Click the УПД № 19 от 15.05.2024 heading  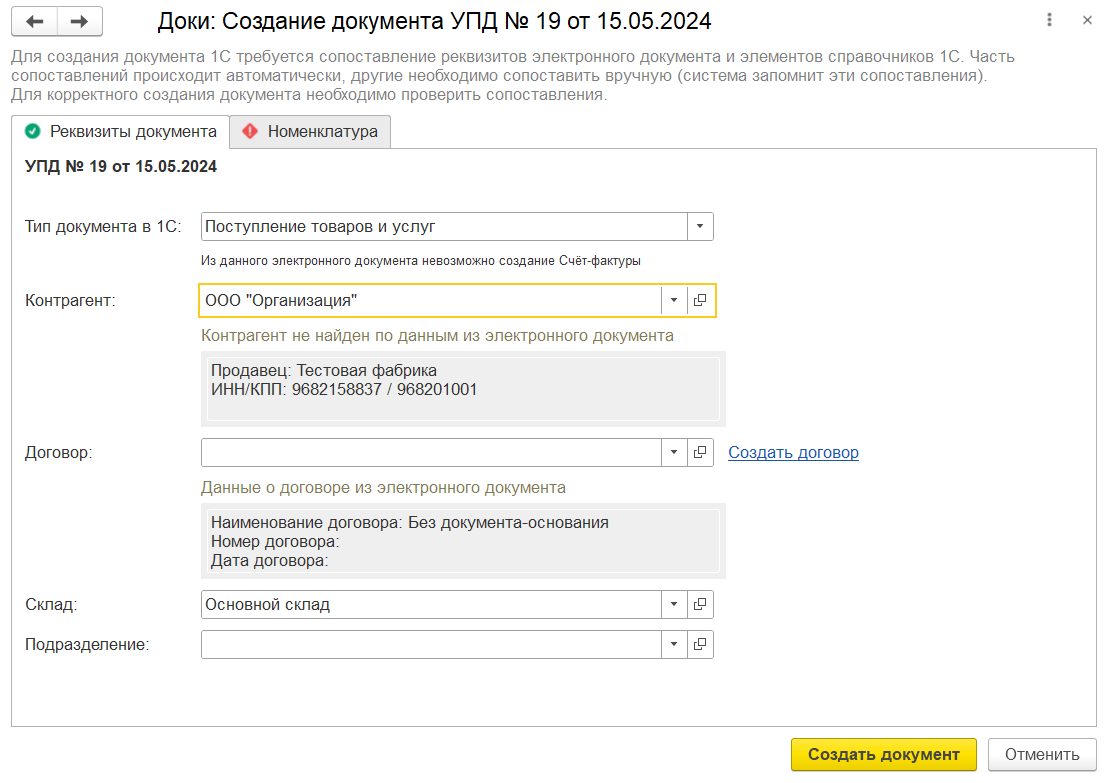121,167
